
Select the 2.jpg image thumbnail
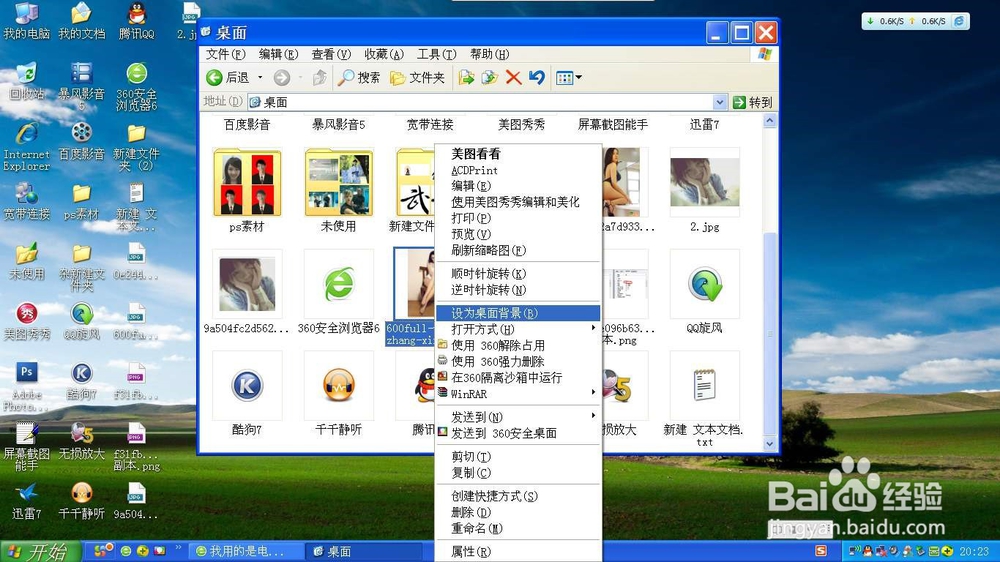[x=705, y=183]
